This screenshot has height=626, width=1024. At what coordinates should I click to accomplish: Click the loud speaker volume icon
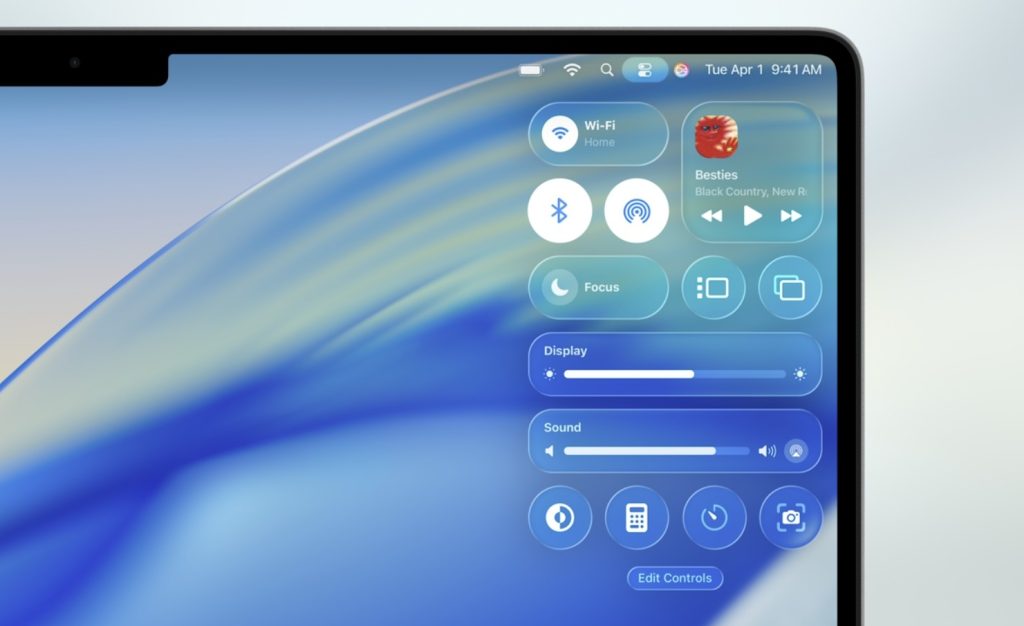point(767,451)
